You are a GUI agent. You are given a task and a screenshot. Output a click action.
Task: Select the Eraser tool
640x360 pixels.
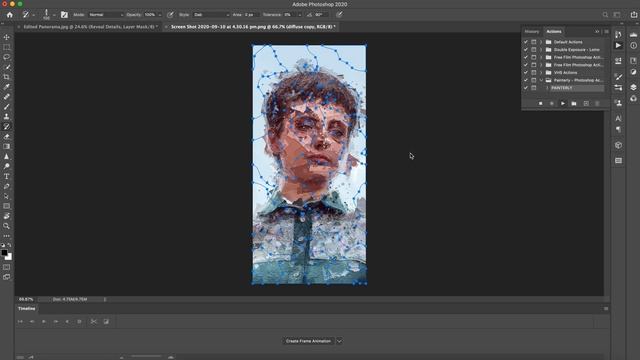7,136
